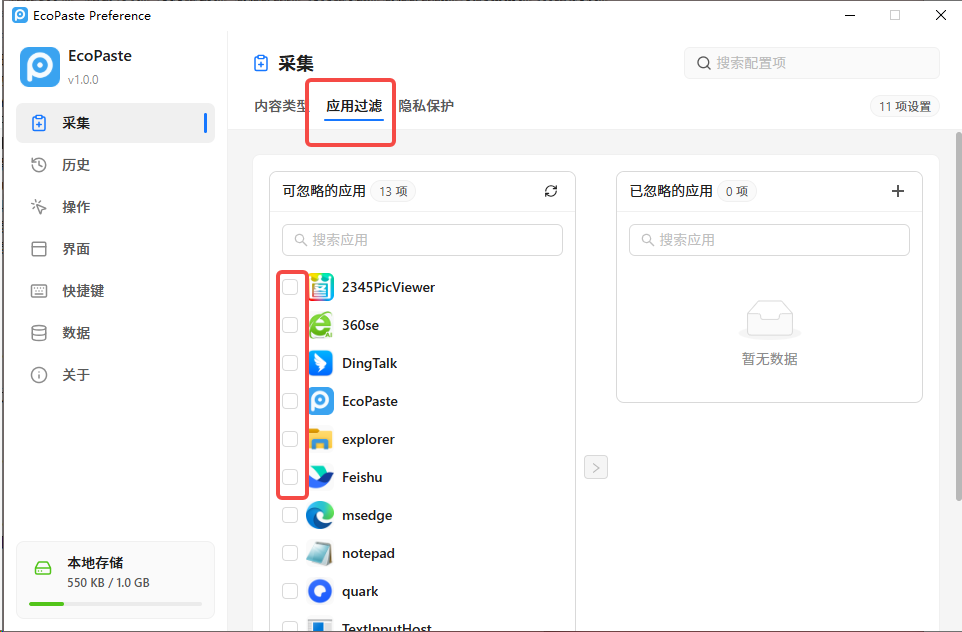The height and width of the screenshot is (632, 962).
Task: Click the EcoPaste logo in sidebar
Action: 40,67
